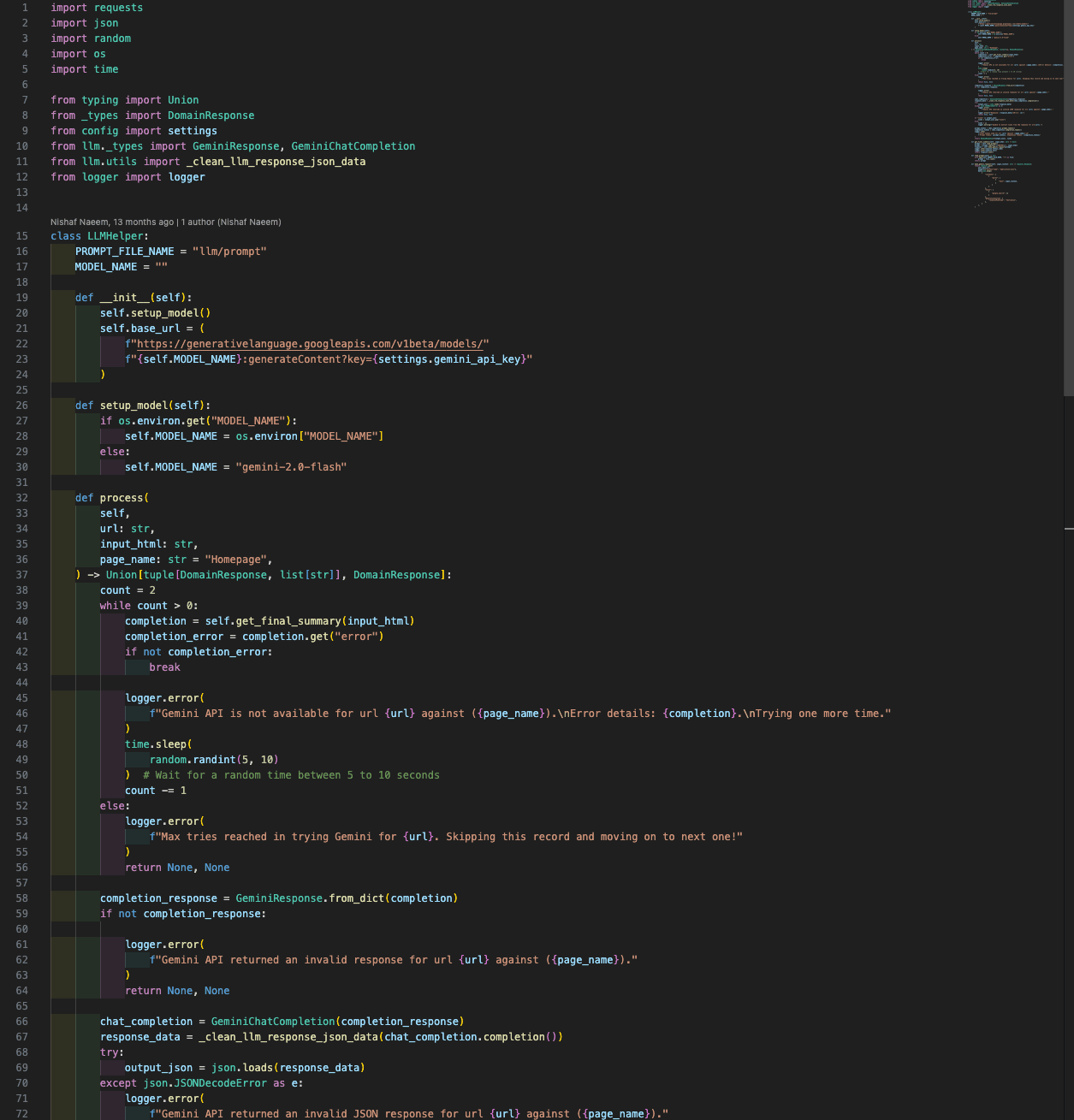Click the "break" keyword

[165, 667]
